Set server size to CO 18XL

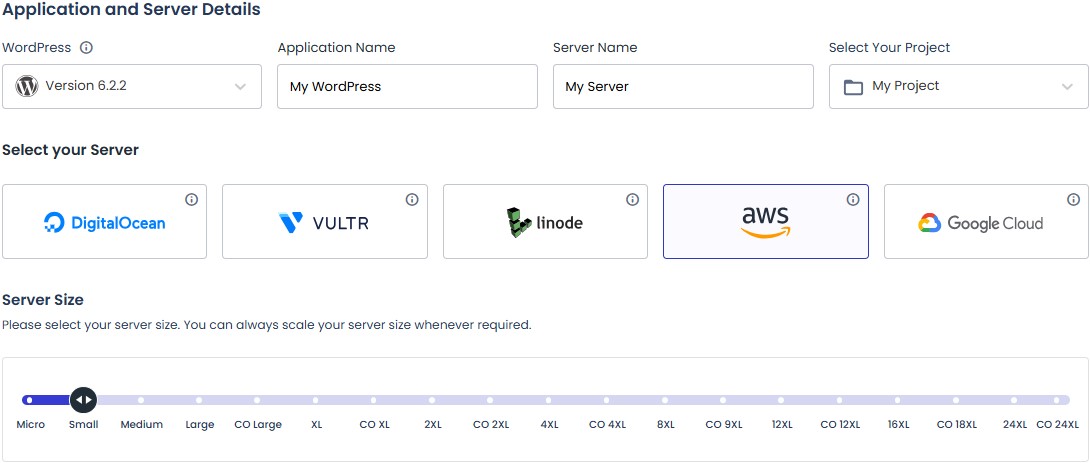point(956,400)
